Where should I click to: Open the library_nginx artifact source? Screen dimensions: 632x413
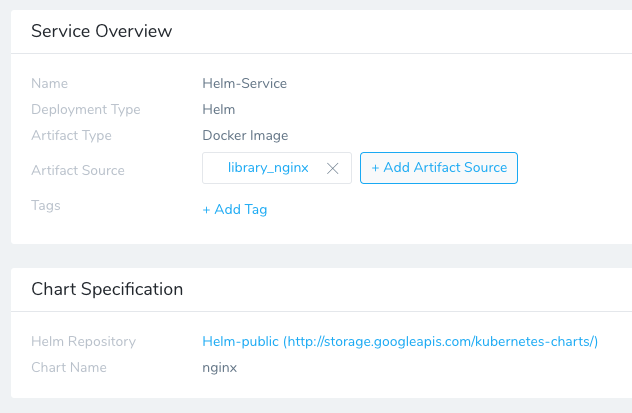pyautogui.click(x=268, y=168)
